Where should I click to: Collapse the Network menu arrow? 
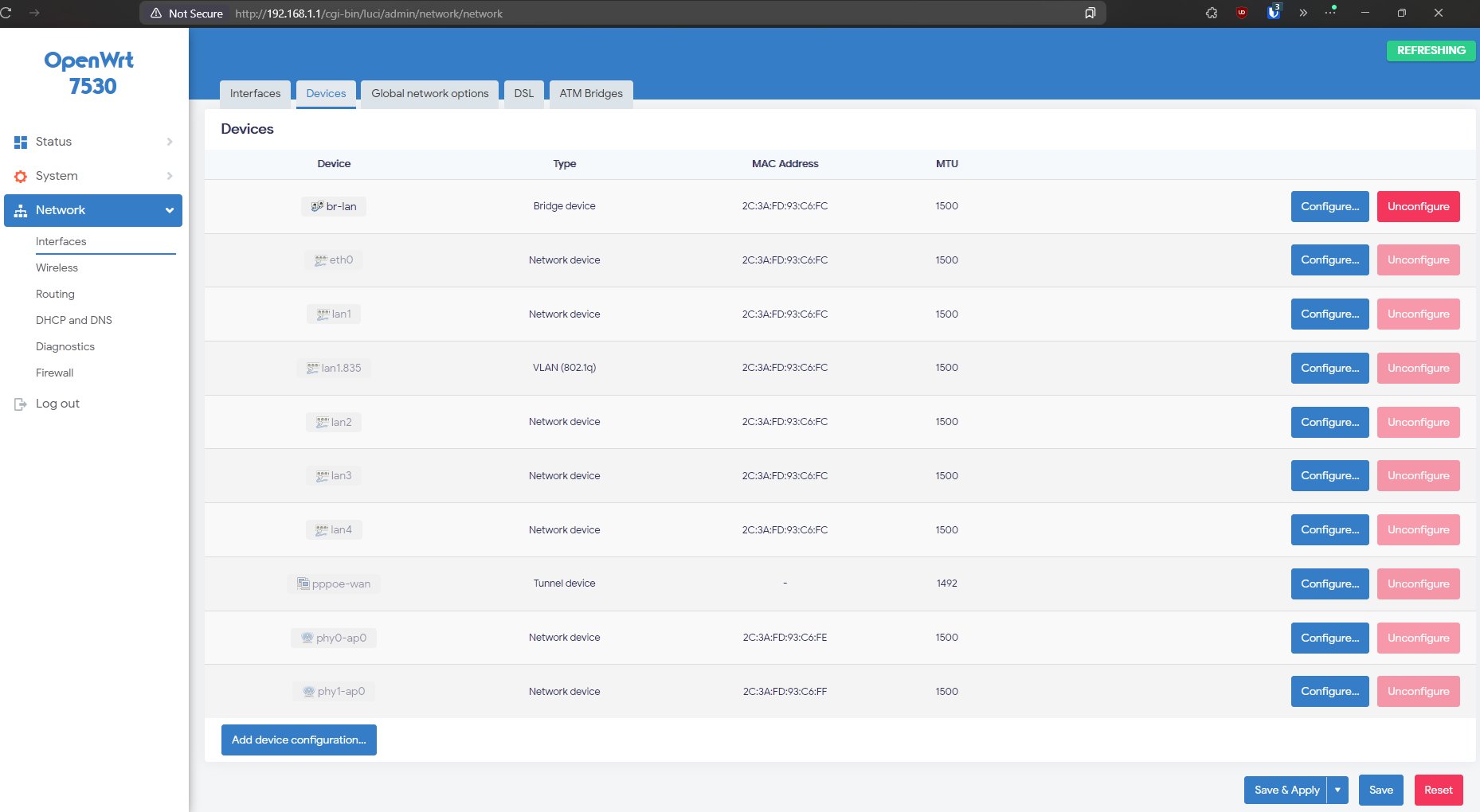170,210
